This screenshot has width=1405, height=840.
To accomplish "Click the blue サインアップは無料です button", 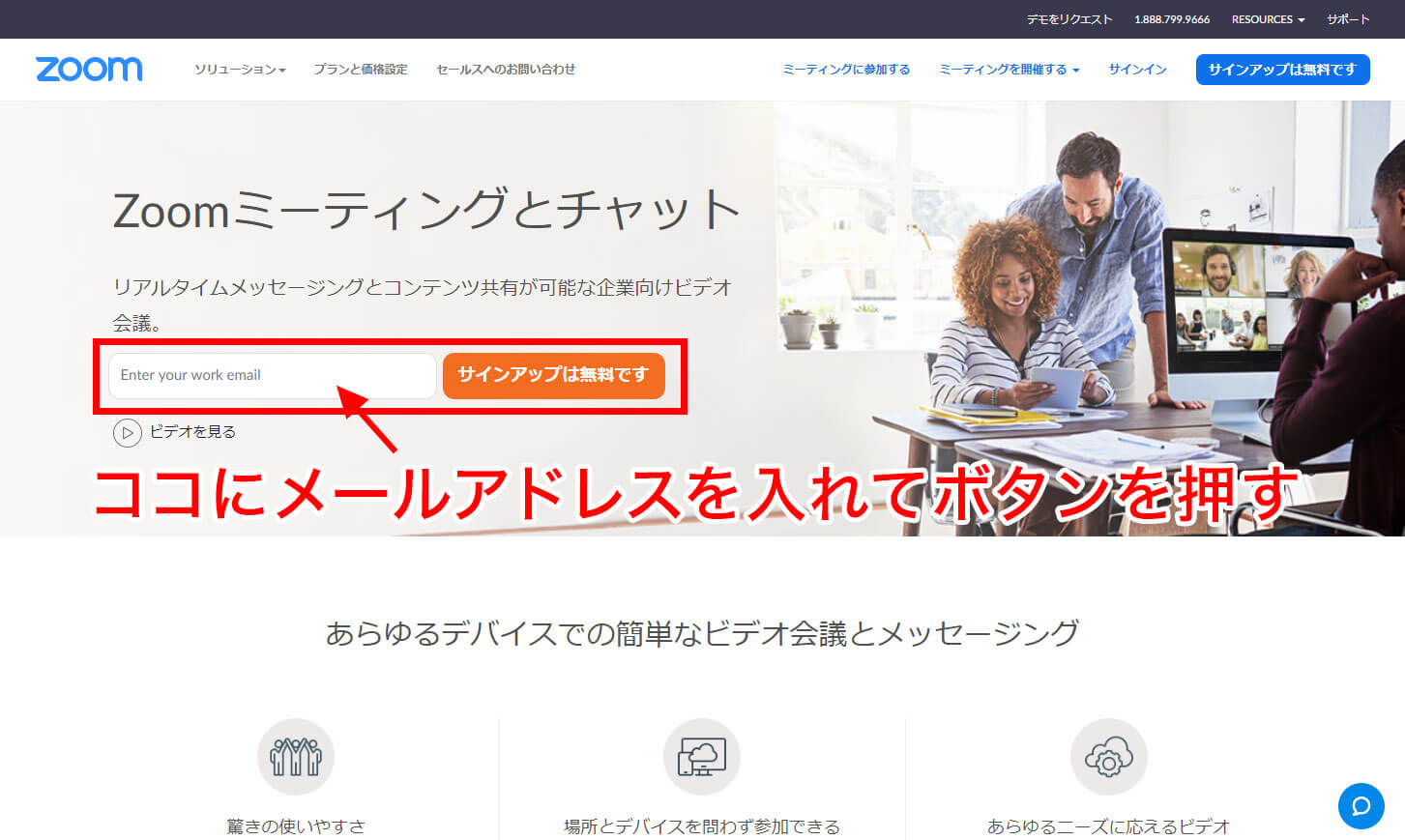I will click(1282, 70).
